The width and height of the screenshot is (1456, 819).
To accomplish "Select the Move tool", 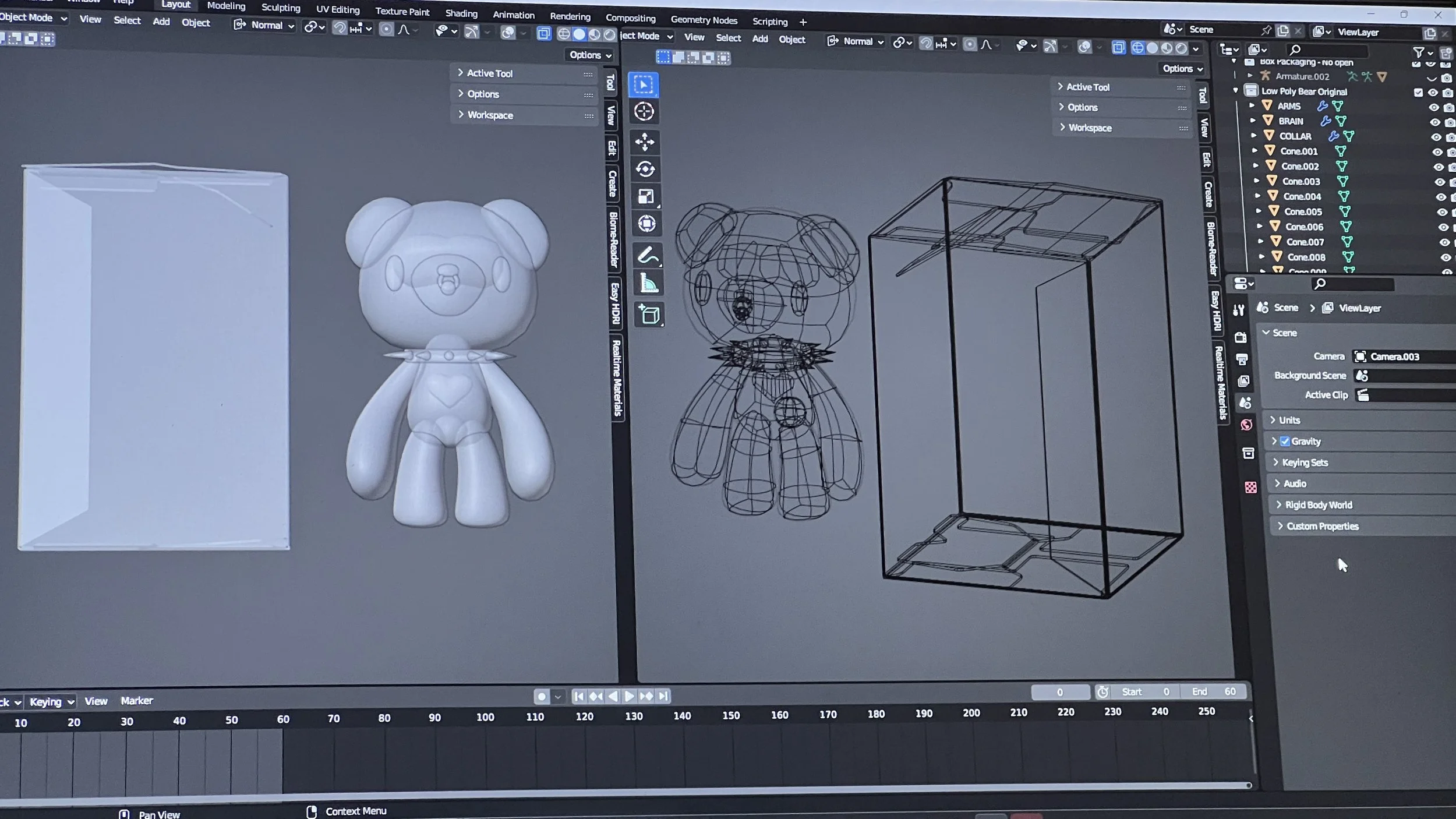I will [x=645, y=142].
